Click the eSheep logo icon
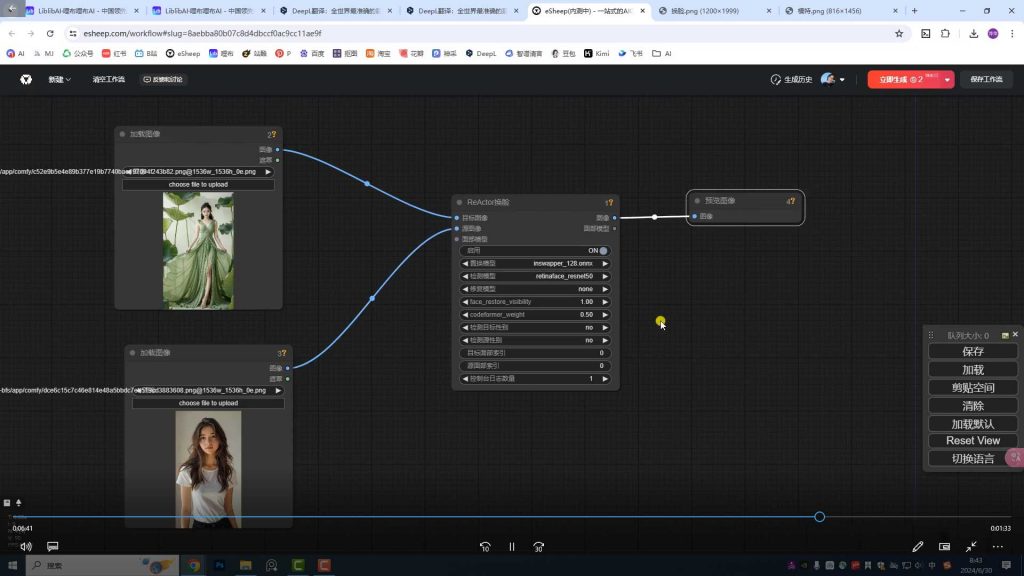This screenshot has height=576, width=1024. 26,79
